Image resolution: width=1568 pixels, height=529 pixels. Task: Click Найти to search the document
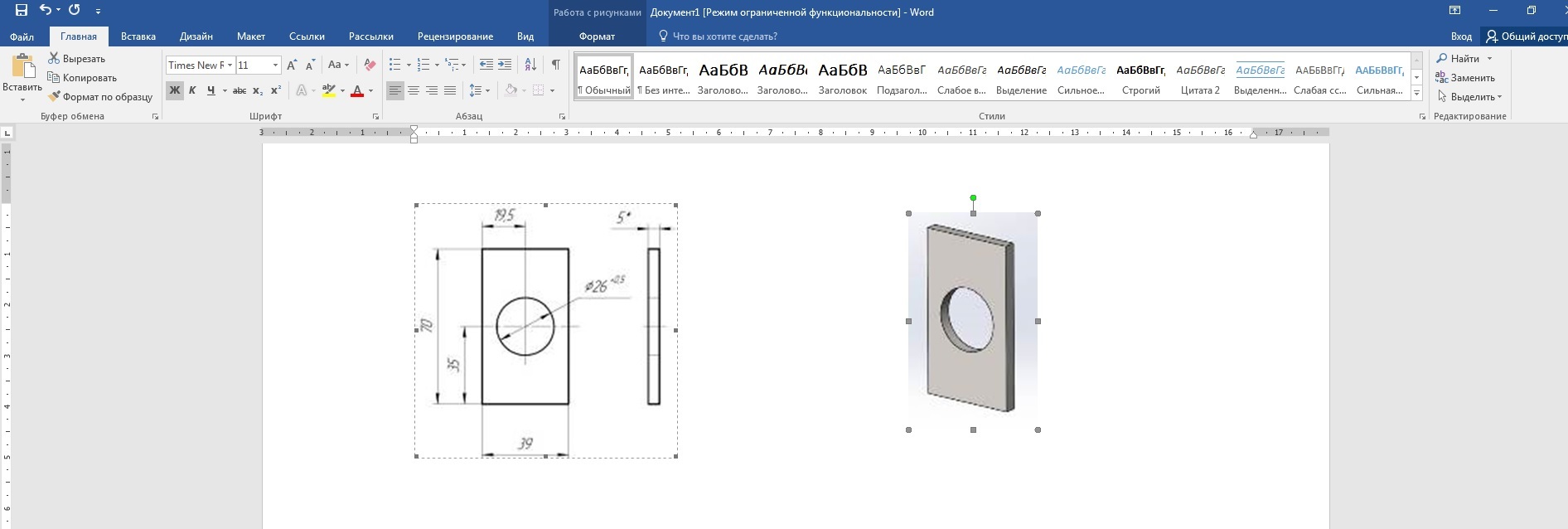1464,59
